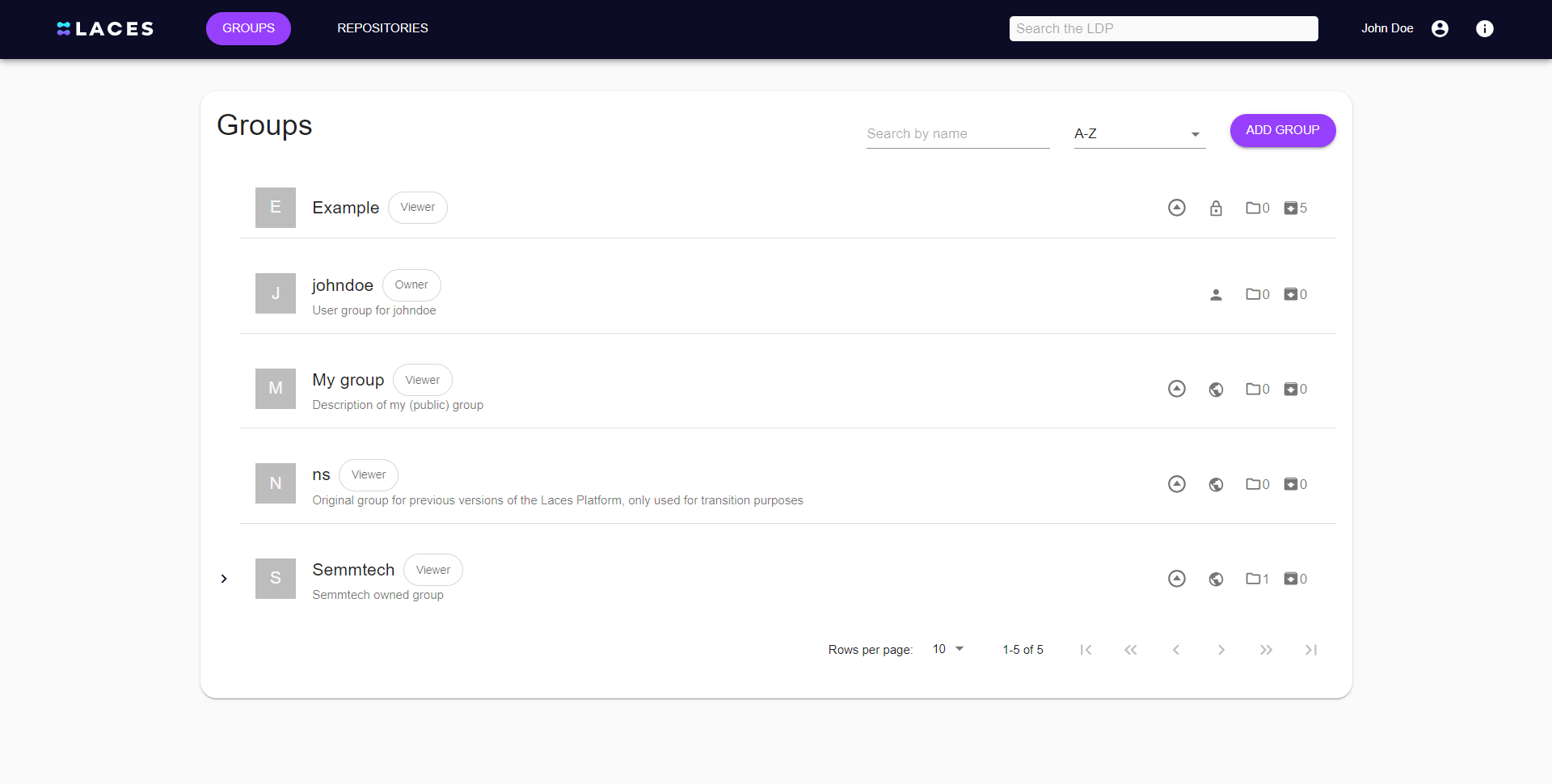The width and height of the screenshot is (1552, 784).
Task: Click the public globe icon for My group
Action: 1217,389
